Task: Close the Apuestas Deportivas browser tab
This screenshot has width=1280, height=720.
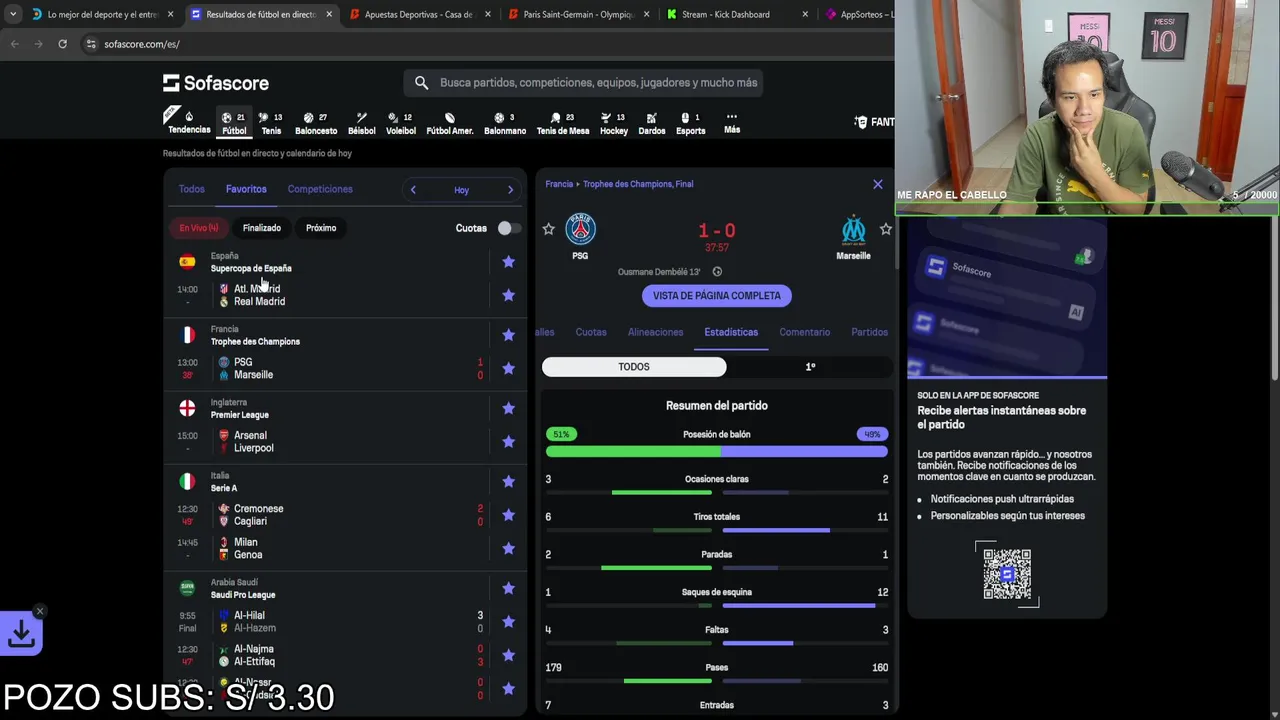Action: point(487,15)
